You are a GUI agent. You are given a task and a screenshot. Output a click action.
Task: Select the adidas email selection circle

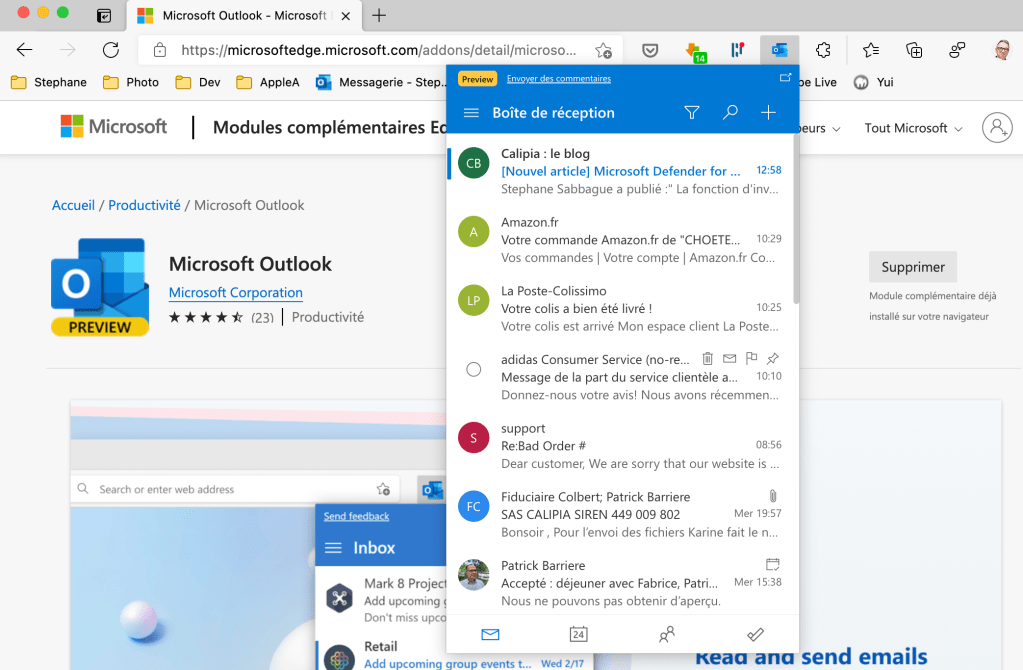tap(474, 369)
